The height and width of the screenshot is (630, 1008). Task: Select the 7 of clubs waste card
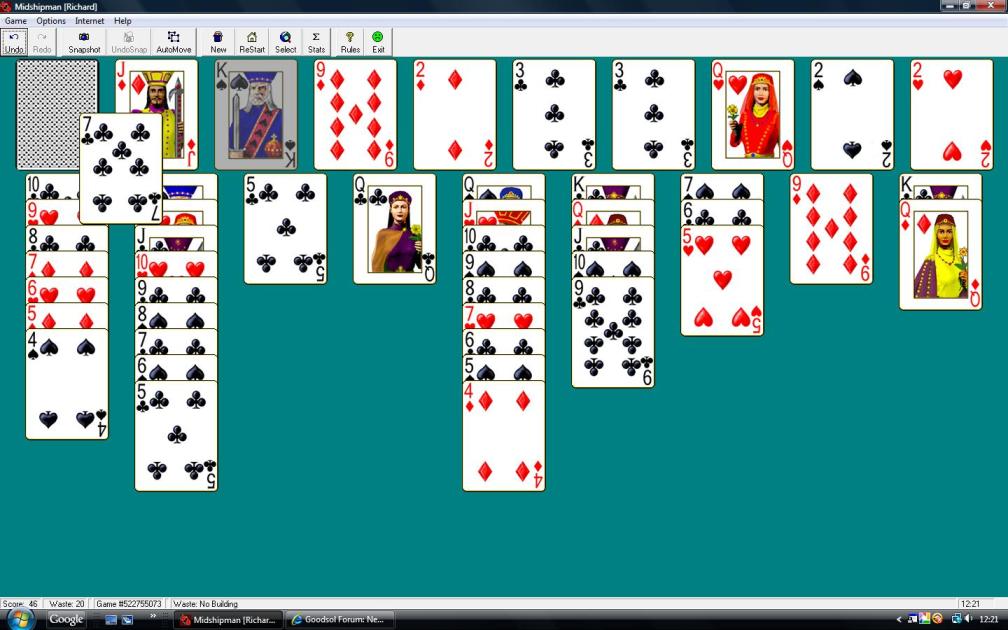tap(121, 167)
